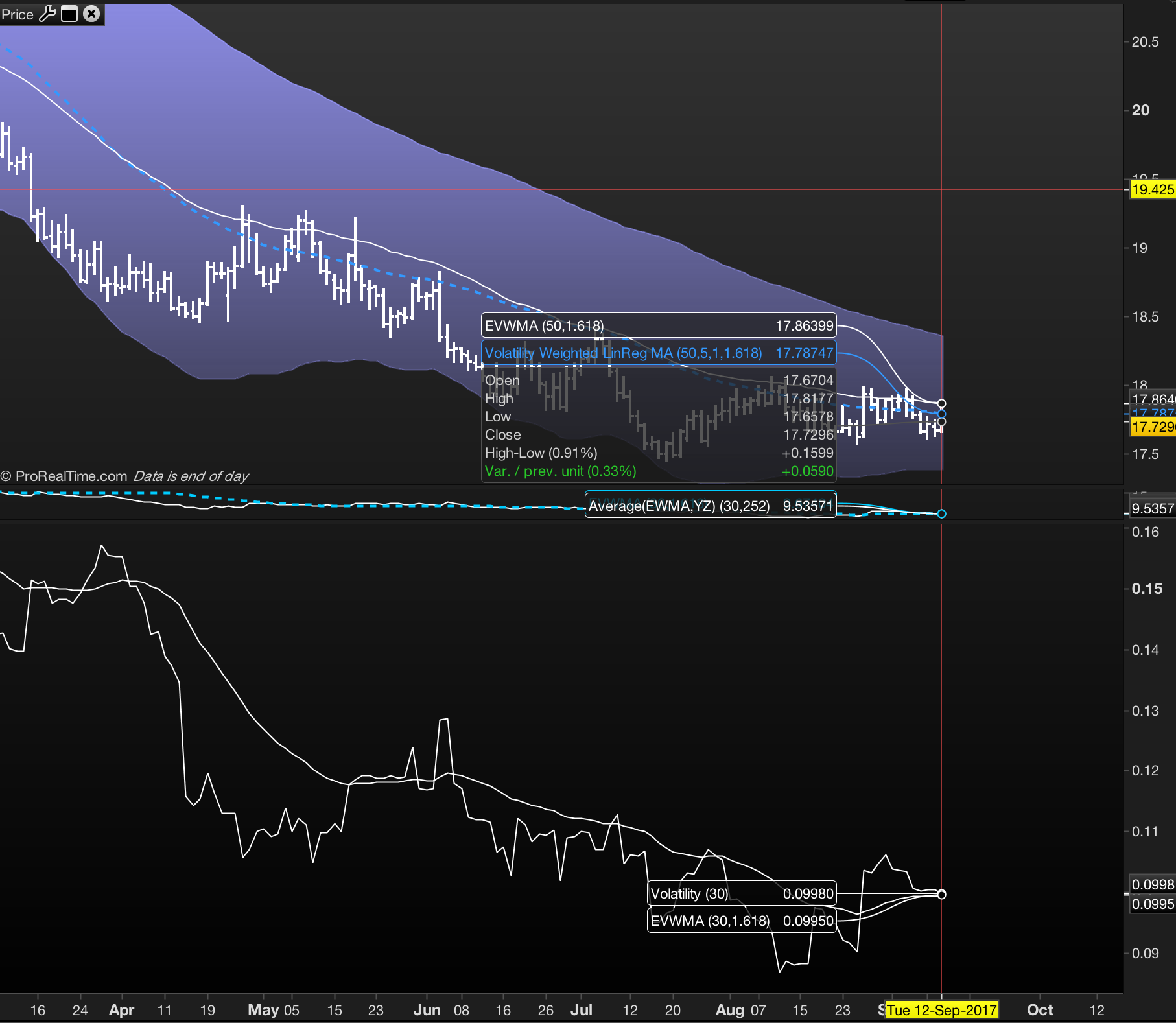
Task: Click the Low value 17.6578
Action: [808, 417]
